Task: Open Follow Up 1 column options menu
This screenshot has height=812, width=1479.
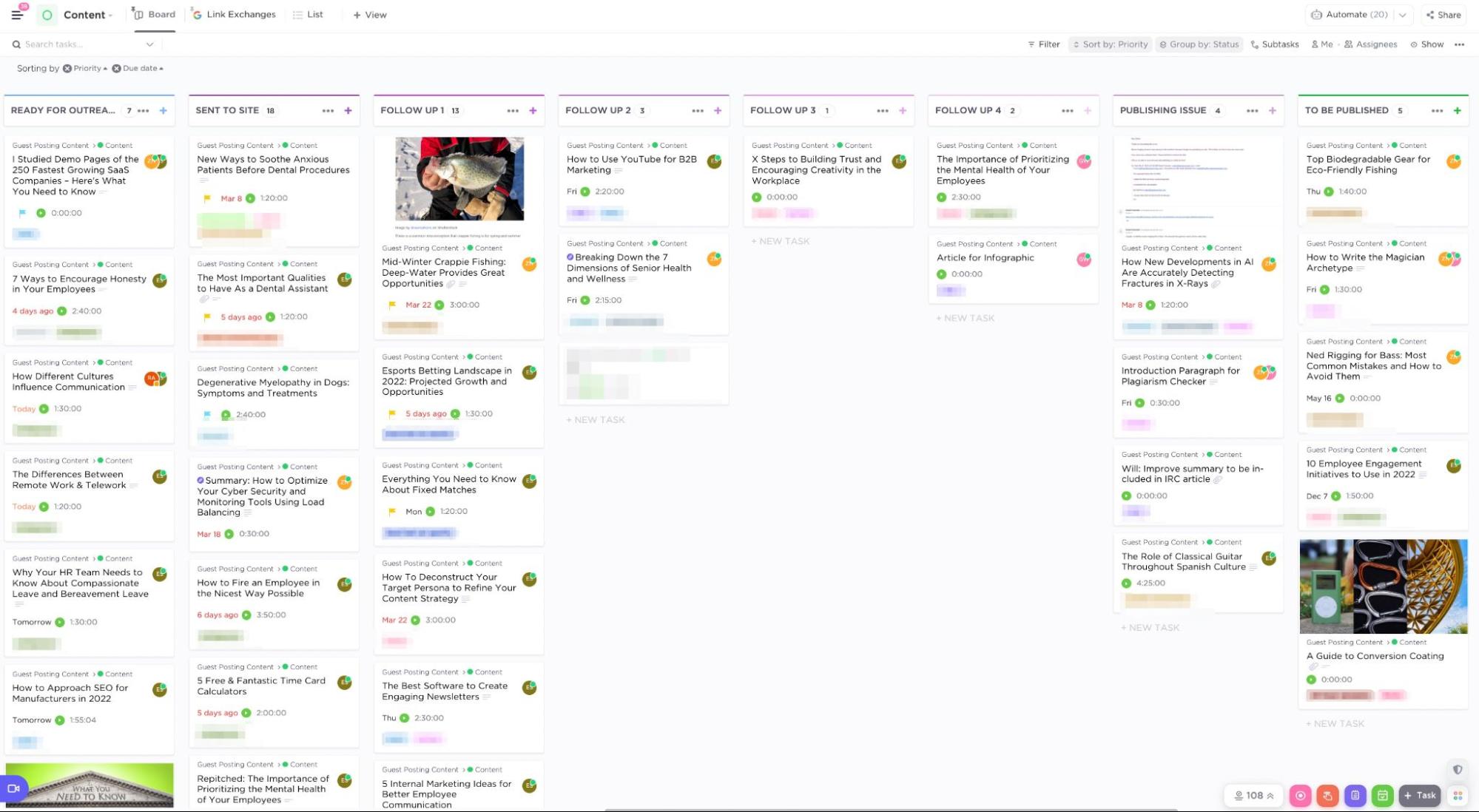Action: tap(513, 111)
